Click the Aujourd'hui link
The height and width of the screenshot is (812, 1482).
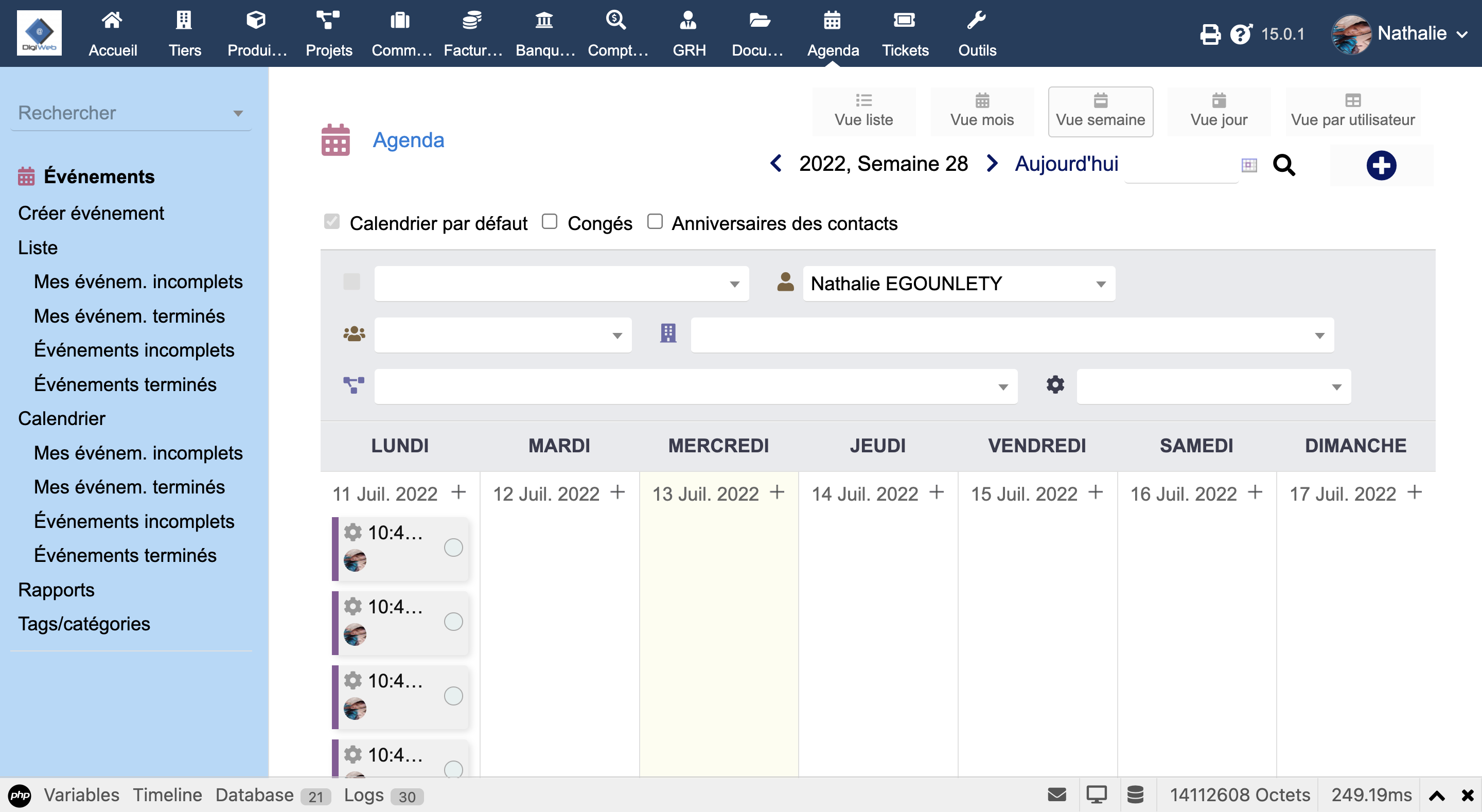(x=1066, y=164)
